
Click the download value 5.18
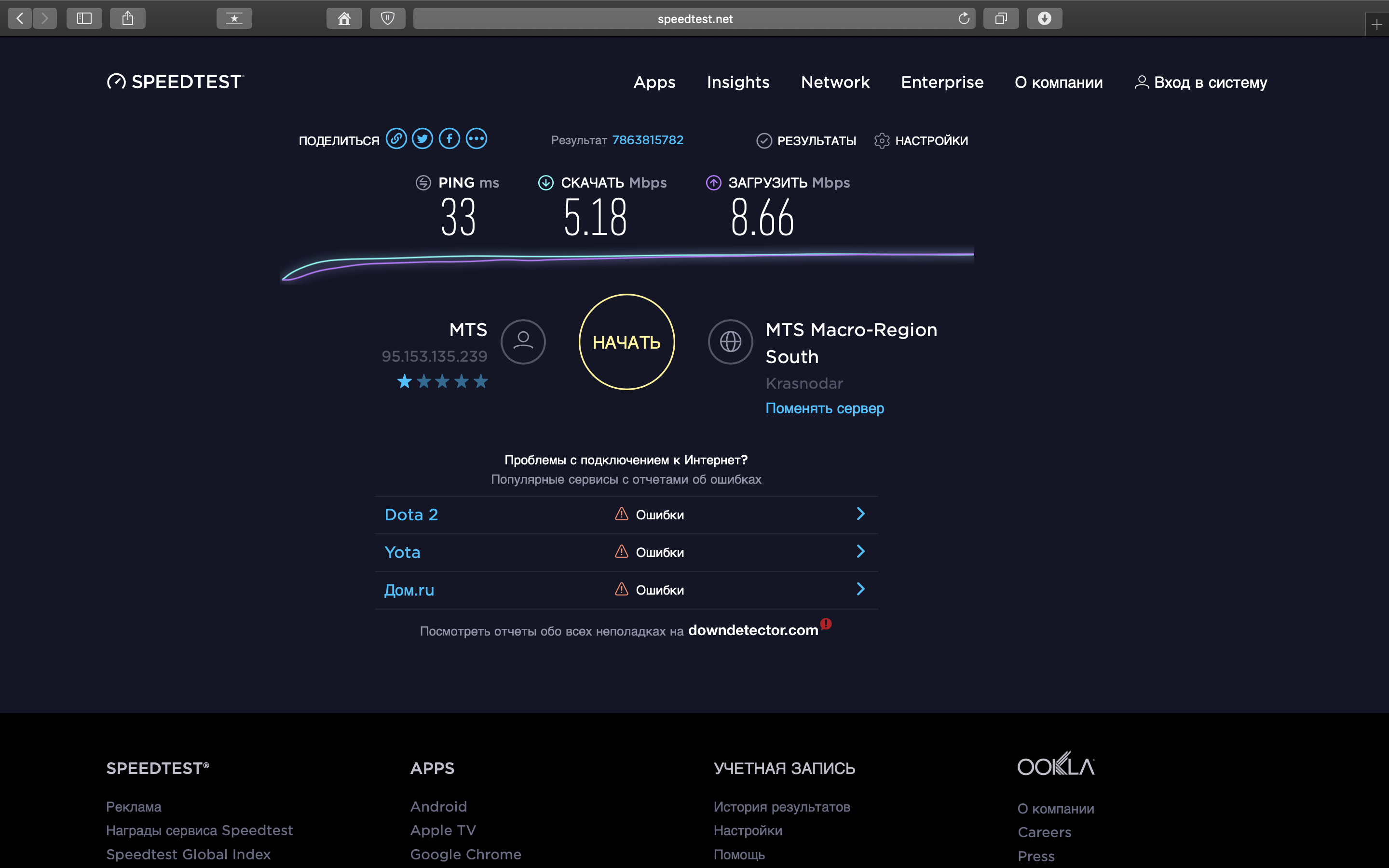[595, 217]
